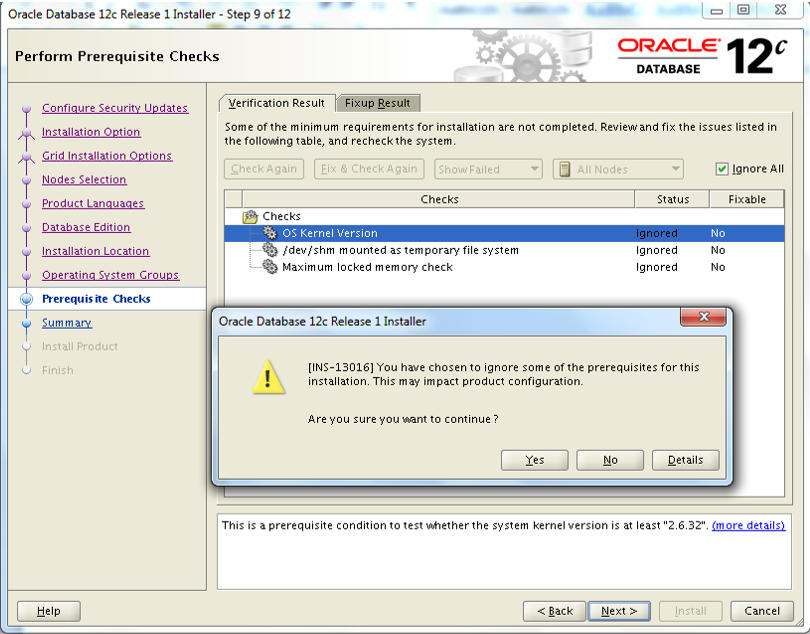Click the Cancel button
The width and height of the screenshot is (810, 634).
tap(762, 611)
